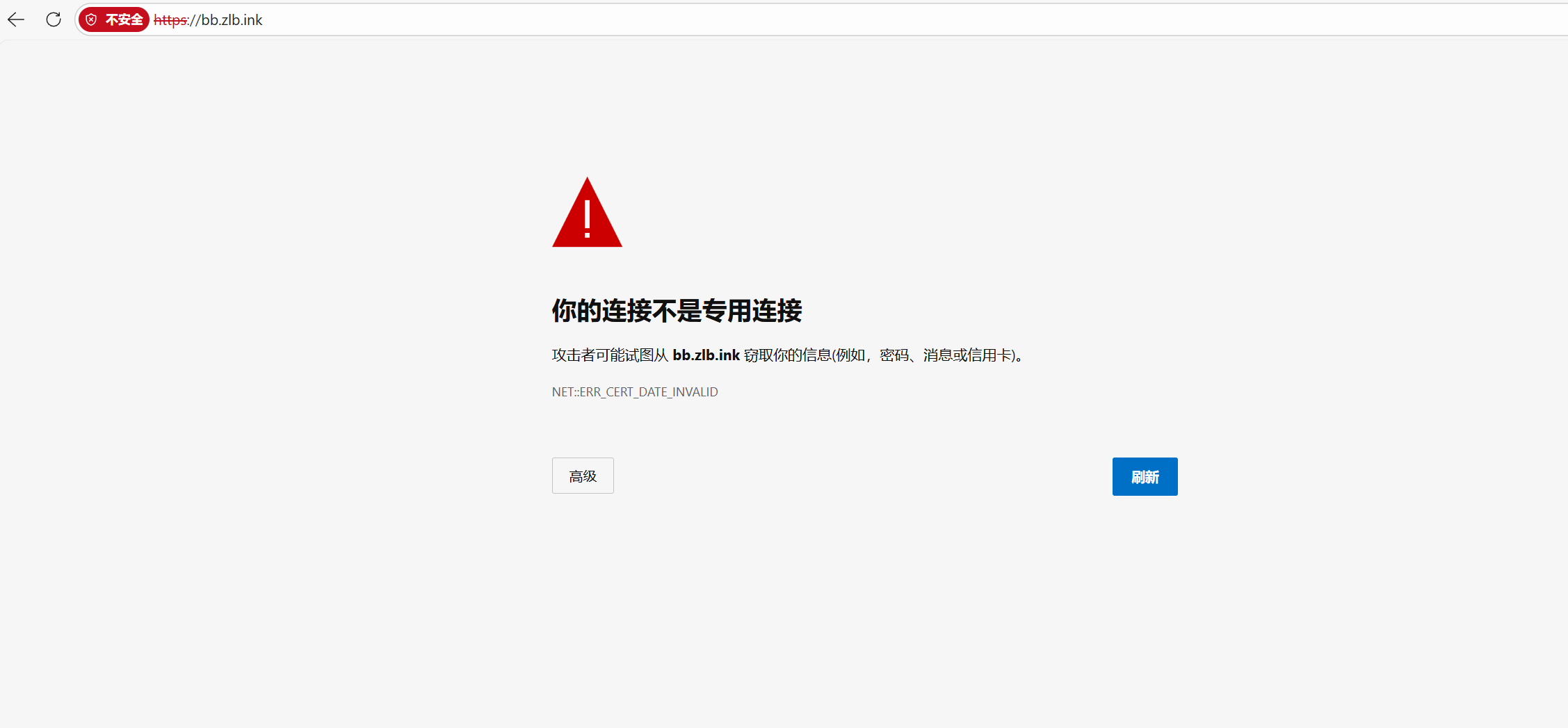Screen dimensions: 1568x728
Task: Click the text 攻击者可能试图从
Action: click(x=610, y=355)
